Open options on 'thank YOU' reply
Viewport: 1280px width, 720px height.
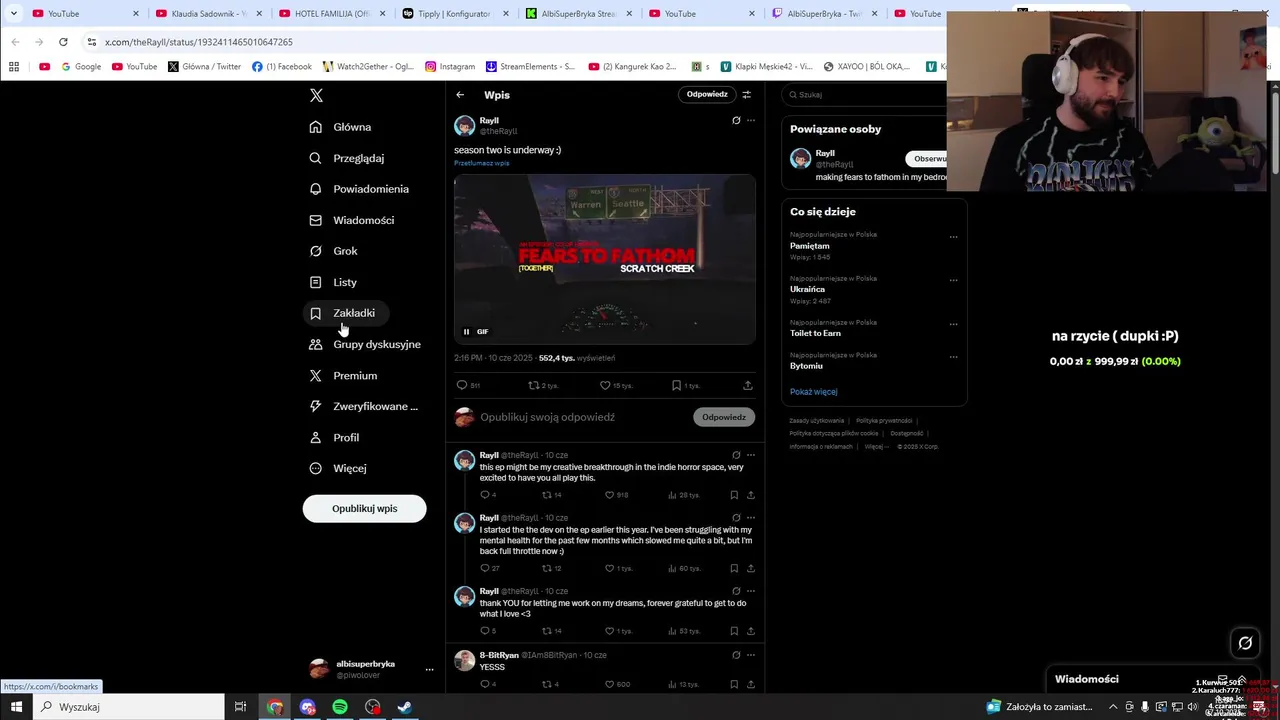751,591
